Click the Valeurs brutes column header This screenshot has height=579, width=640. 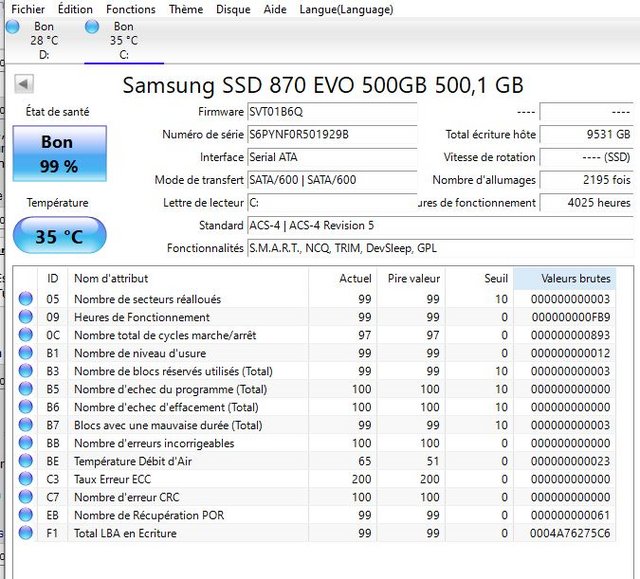564,279
